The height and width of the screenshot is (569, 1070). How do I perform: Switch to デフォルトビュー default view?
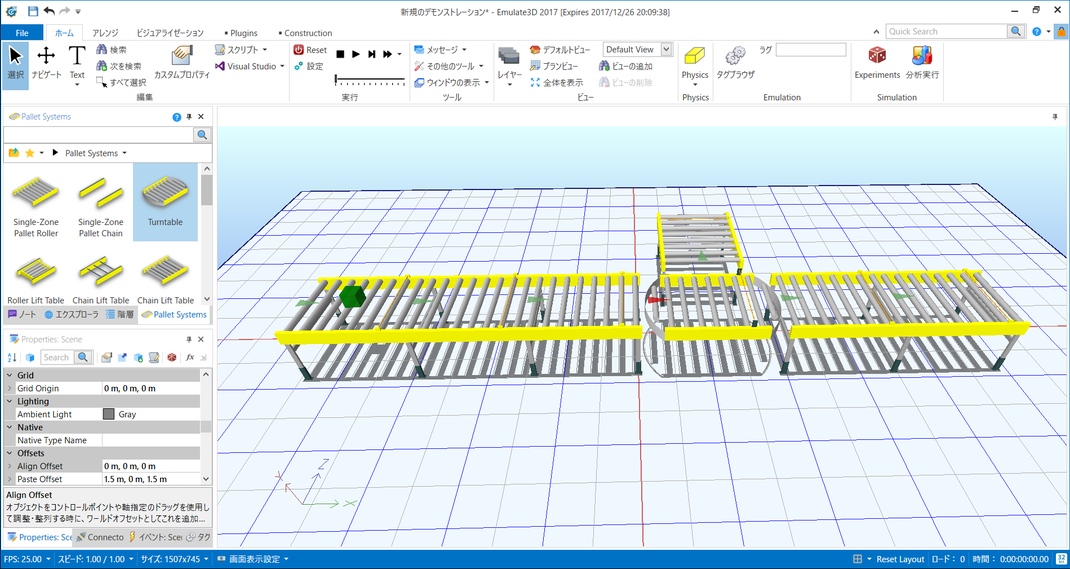[x=560, y=50]
